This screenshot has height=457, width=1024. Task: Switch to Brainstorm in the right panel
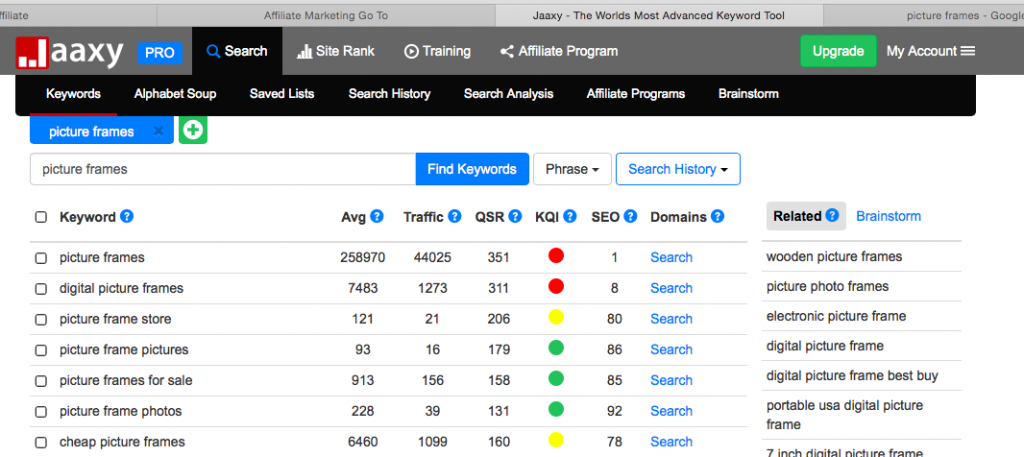click(x=888, y=216)
